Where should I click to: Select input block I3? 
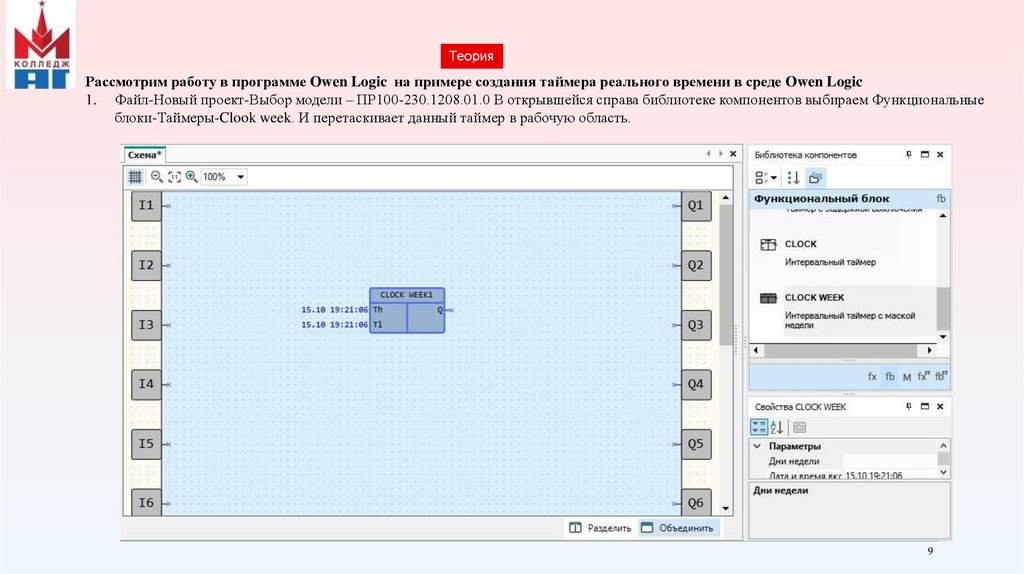coord(146,325)
